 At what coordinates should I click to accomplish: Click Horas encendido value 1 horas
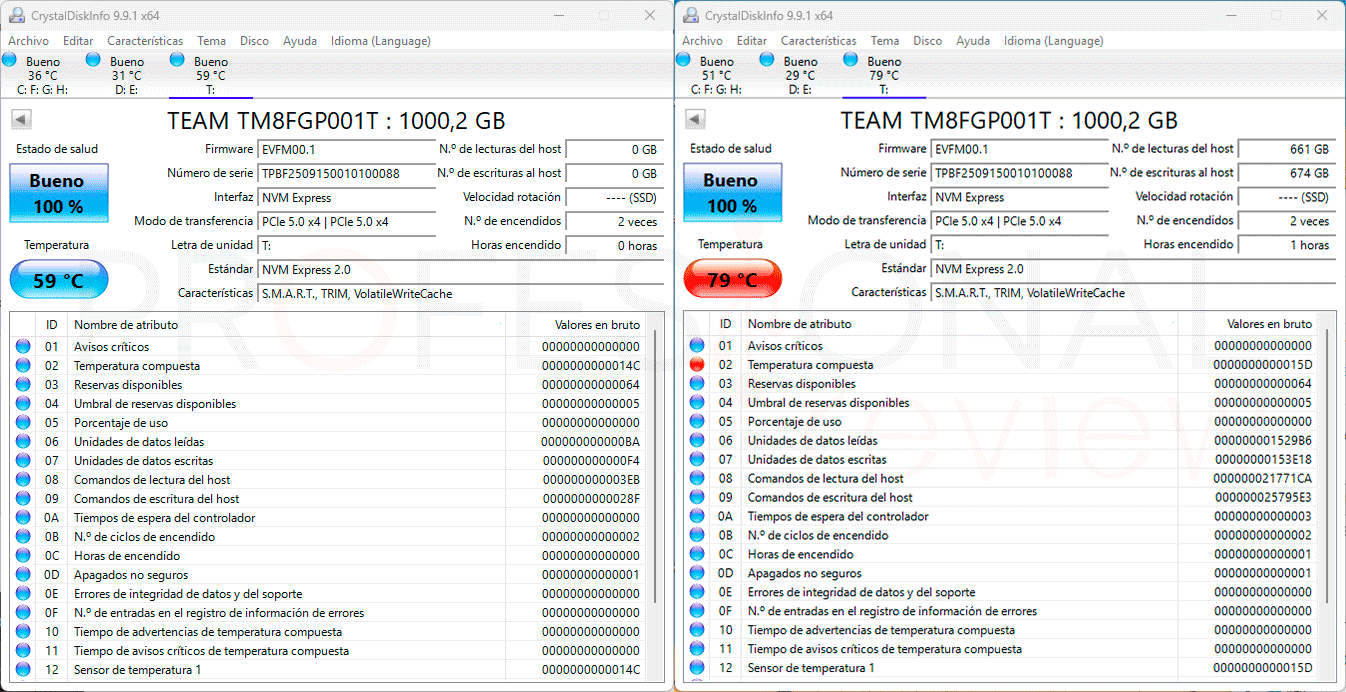(x=1285, y=245)
